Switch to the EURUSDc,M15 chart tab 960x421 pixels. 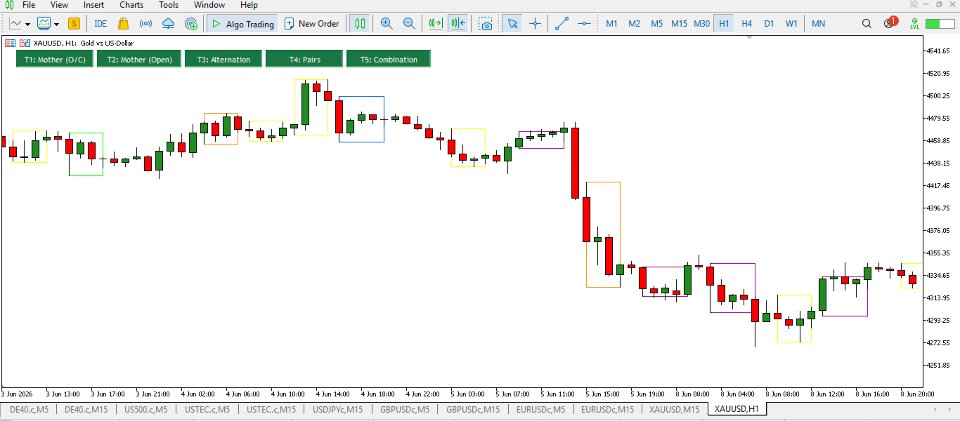tap(607, 409)
